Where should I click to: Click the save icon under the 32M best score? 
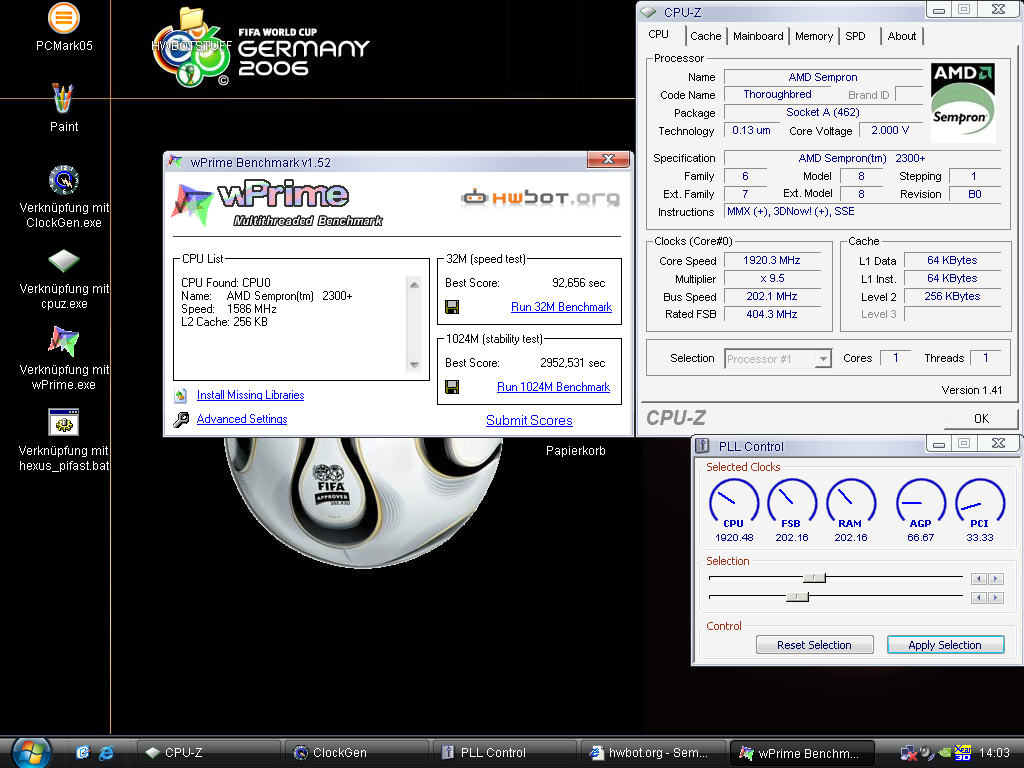point(452,307)
